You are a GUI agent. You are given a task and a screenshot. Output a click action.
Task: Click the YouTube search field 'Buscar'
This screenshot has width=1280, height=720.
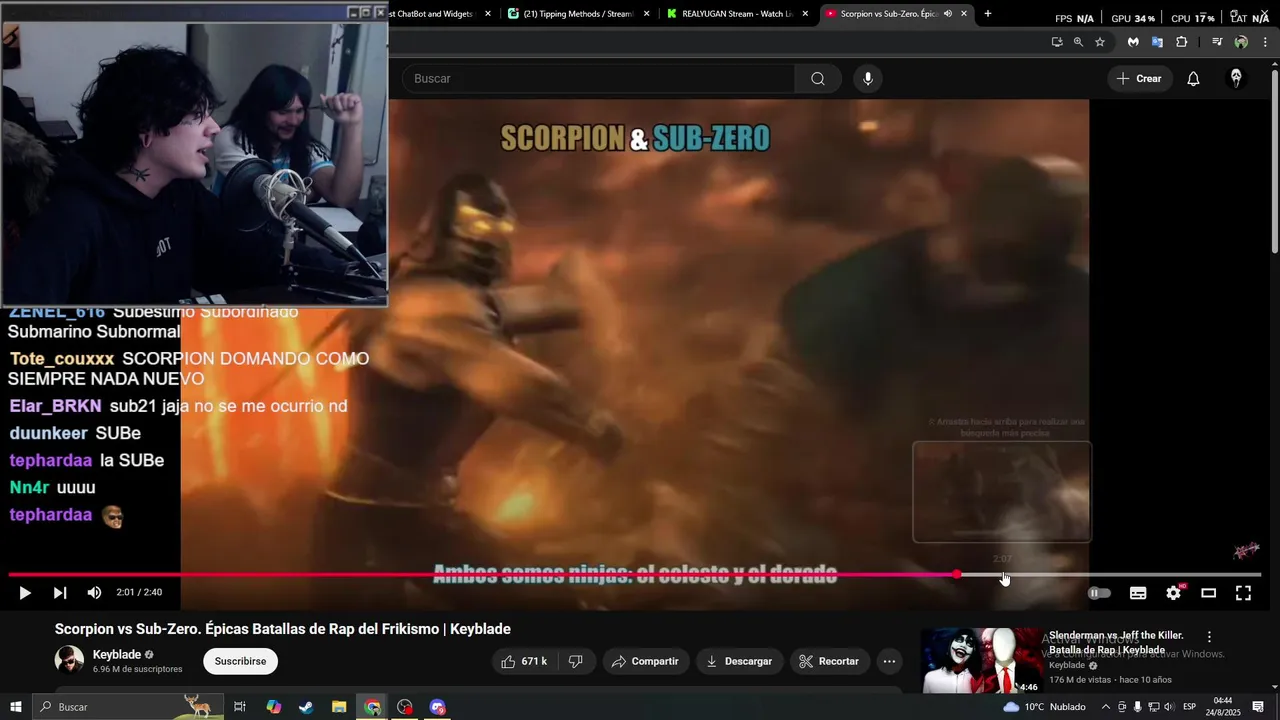(x=598, y=78)
